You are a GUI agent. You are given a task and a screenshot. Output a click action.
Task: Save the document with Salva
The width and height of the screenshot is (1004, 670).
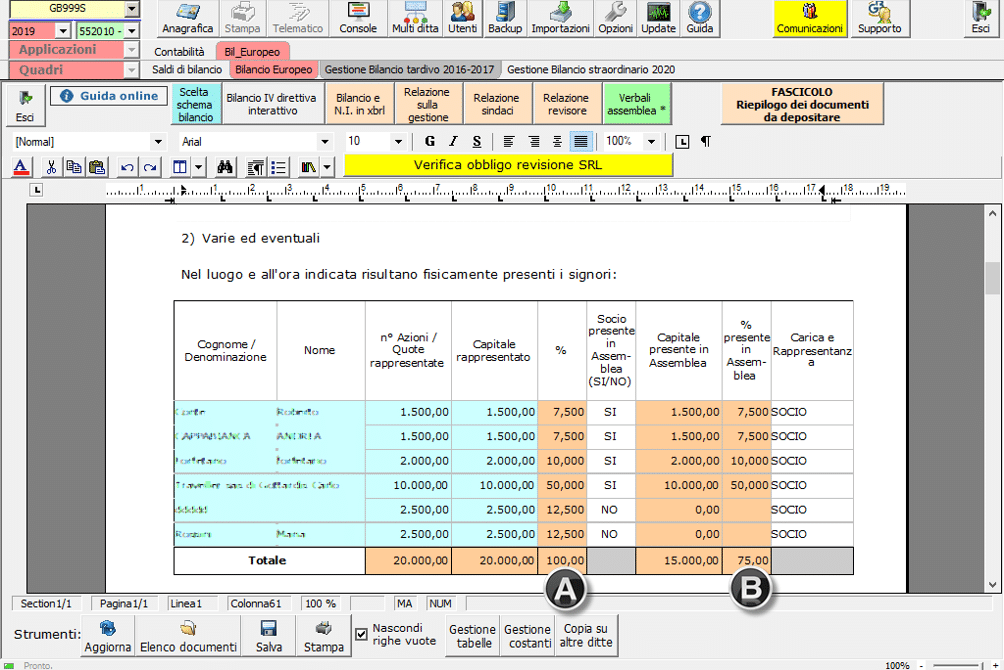point(269,636)
